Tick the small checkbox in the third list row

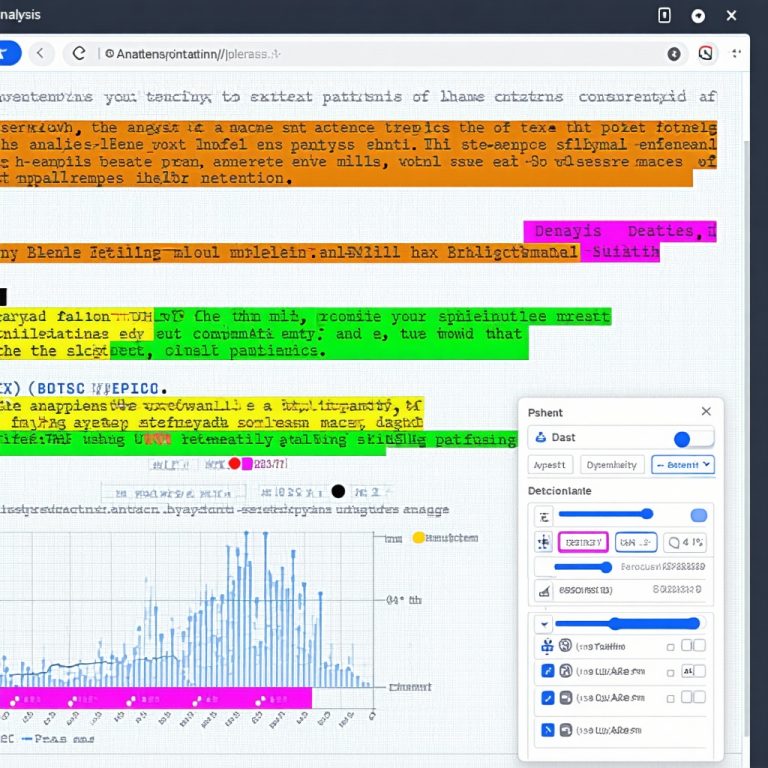click(x=671, y=698)
